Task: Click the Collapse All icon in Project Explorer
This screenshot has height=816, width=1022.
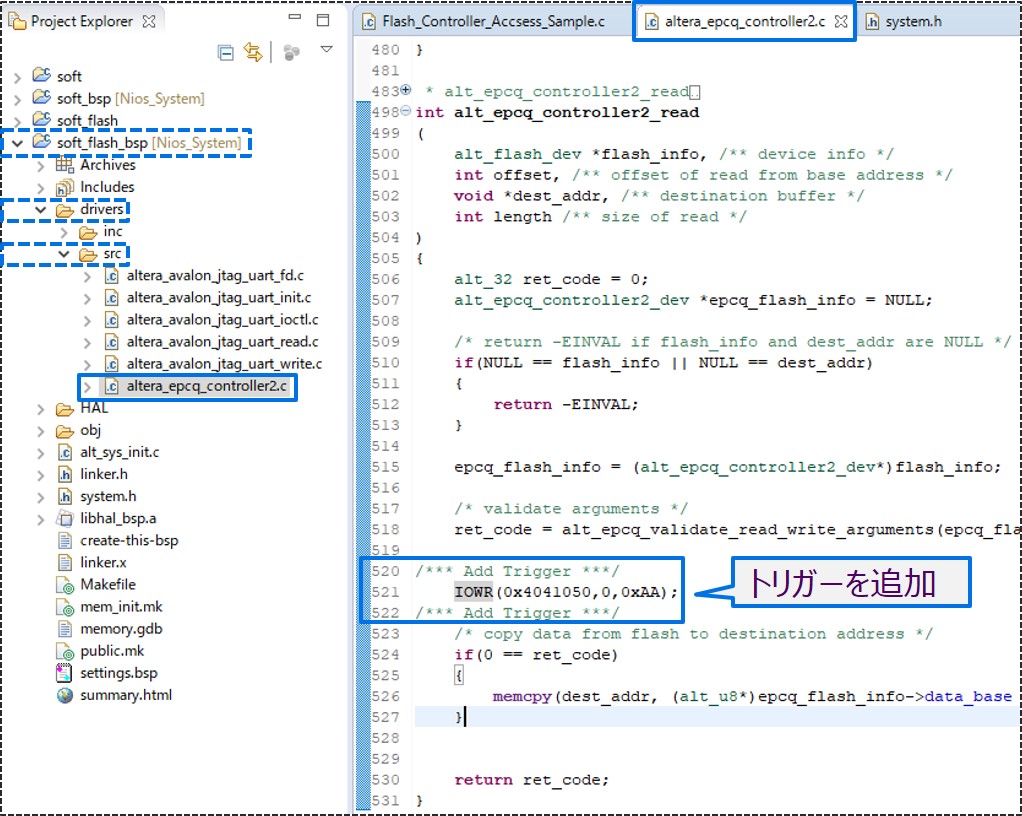Action: 226,53
